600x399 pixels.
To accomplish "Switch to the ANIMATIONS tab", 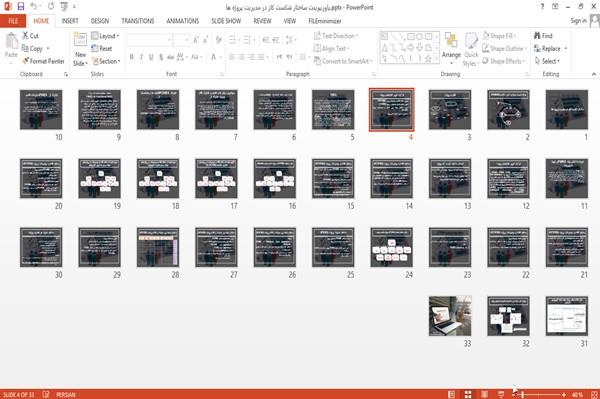I will (183, 21).
